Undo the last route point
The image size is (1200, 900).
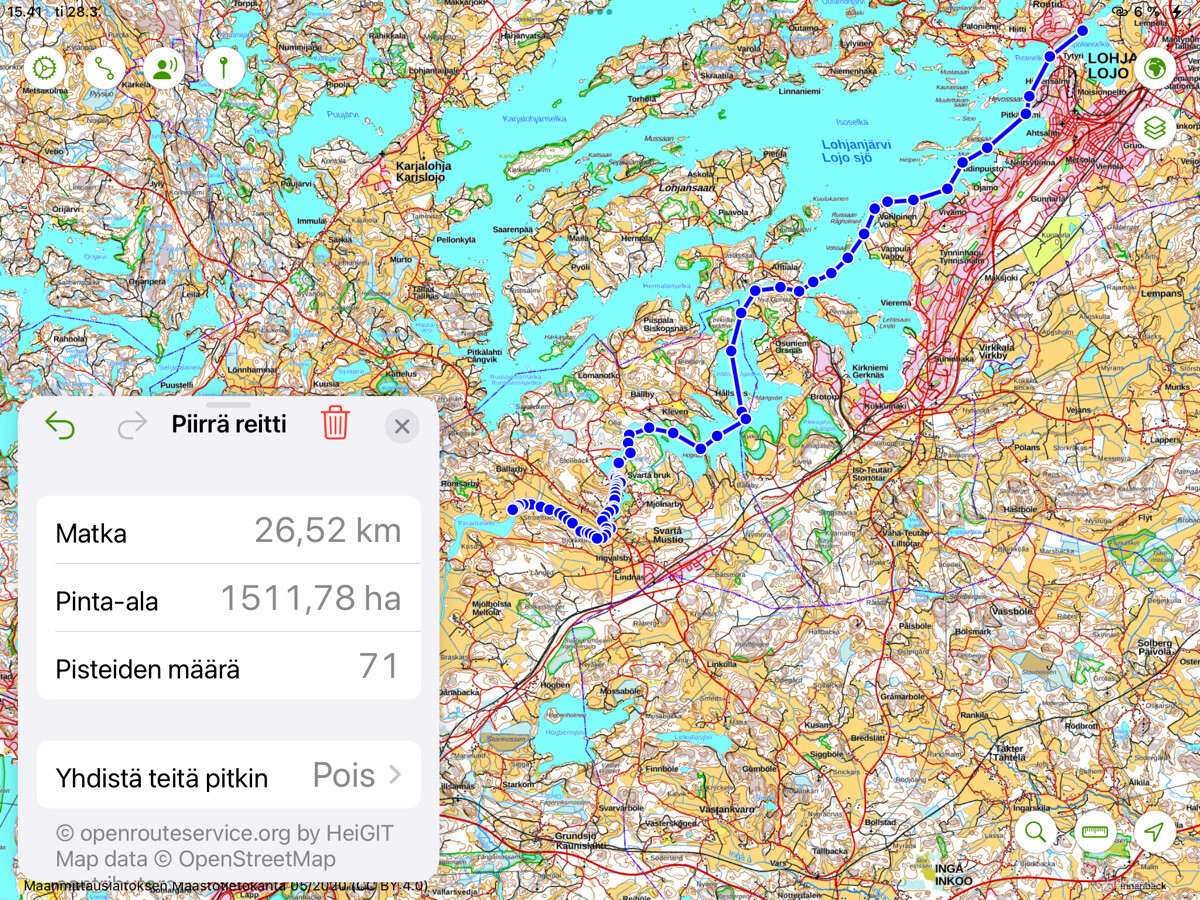[60, 425]
